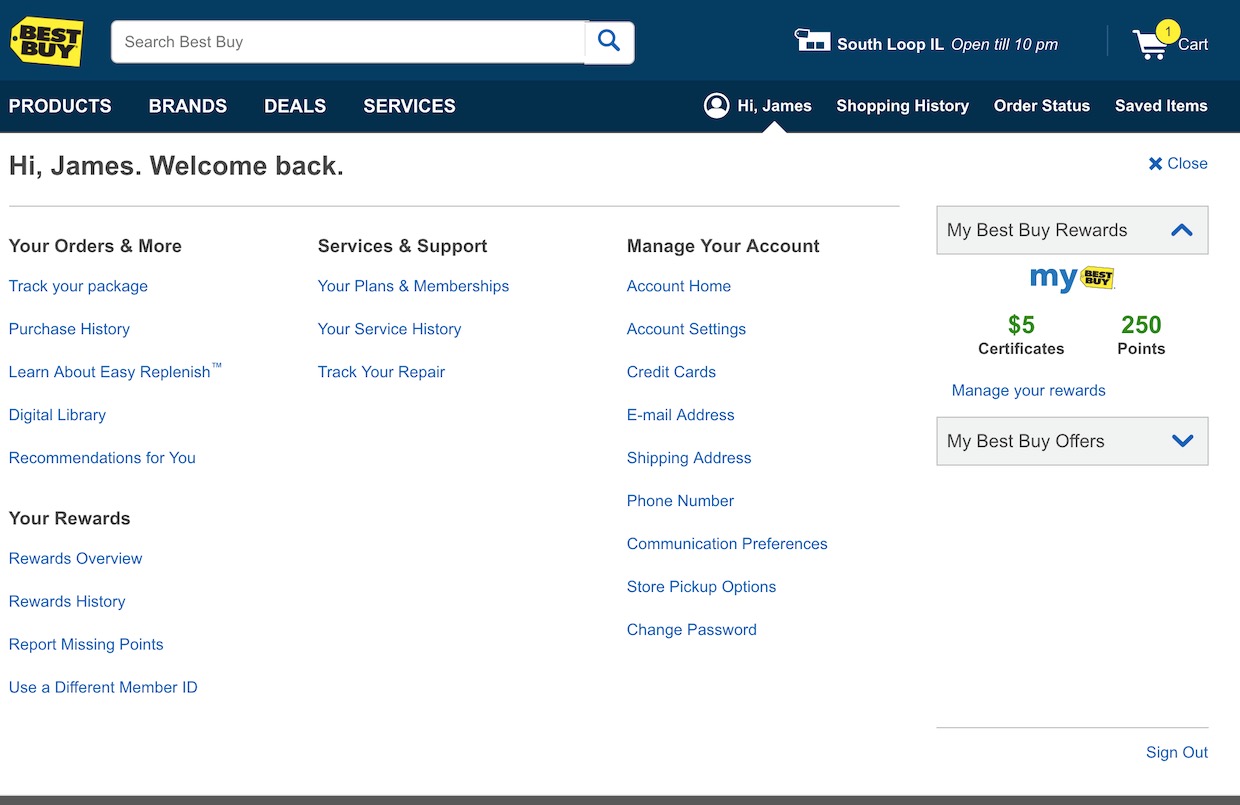The height and width of the screenshot is (805, 1240).
Task: Expand the My Best Buy Offers section
Action: coord(1181,441)
